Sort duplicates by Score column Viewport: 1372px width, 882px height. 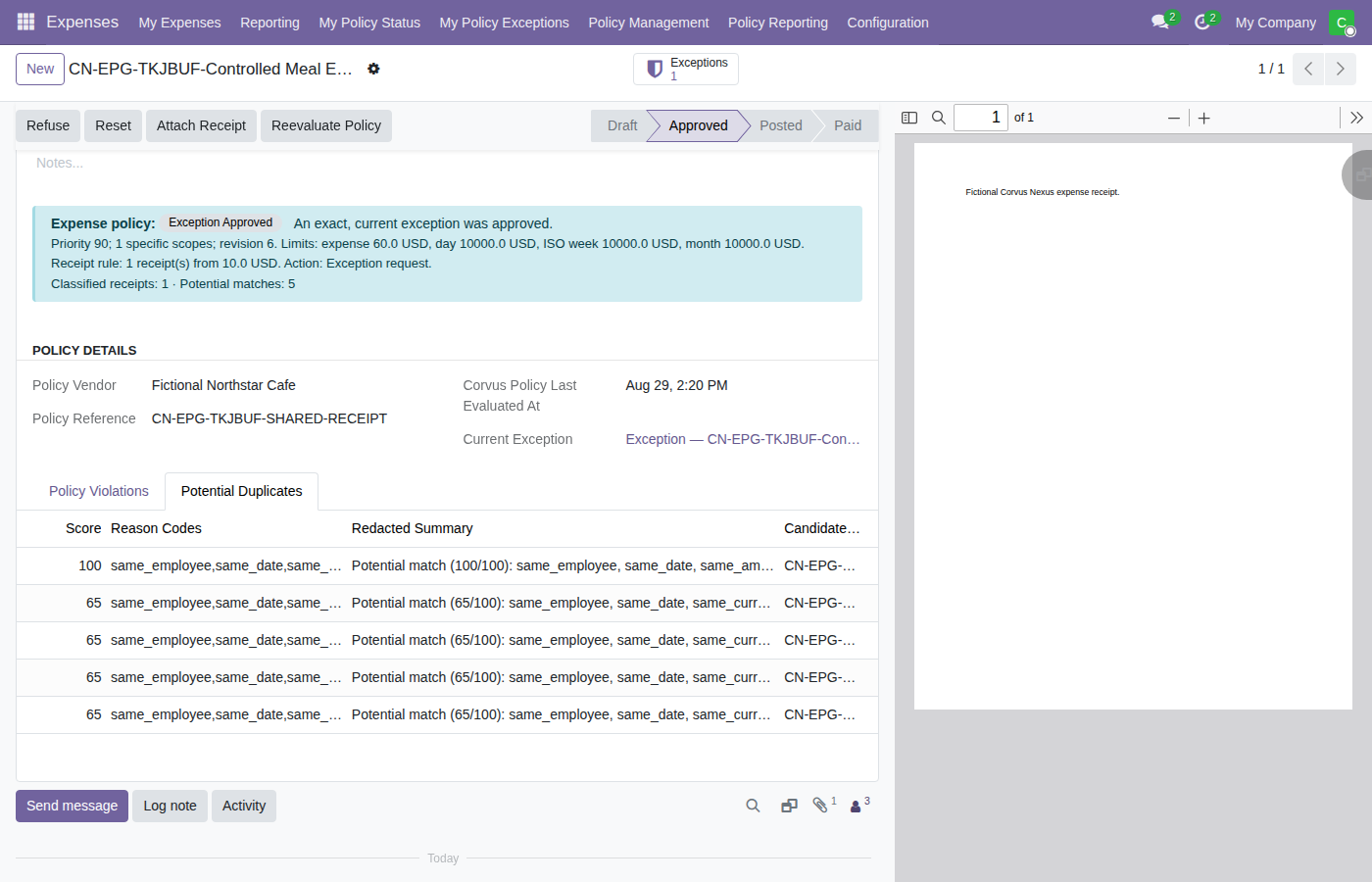pos(83,528)
